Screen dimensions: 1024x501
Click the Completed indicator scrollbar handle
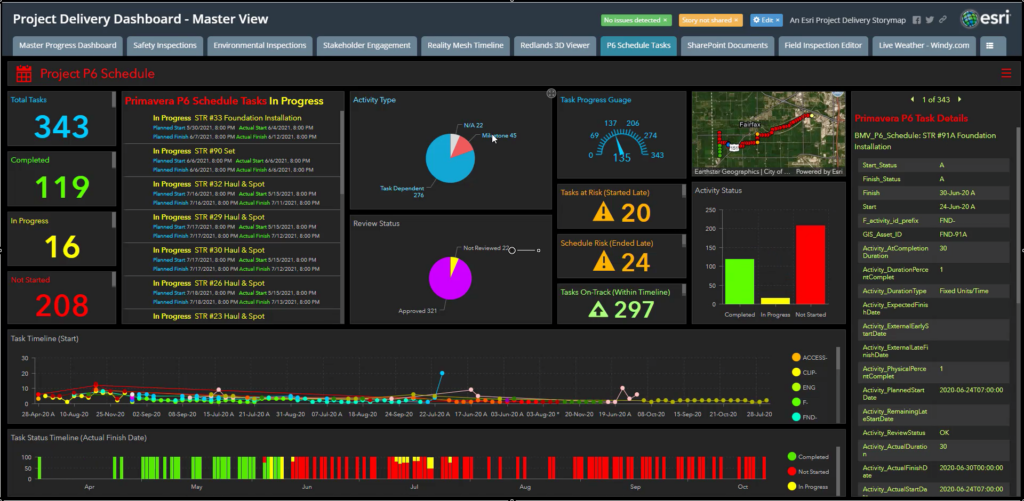point(114,161)
